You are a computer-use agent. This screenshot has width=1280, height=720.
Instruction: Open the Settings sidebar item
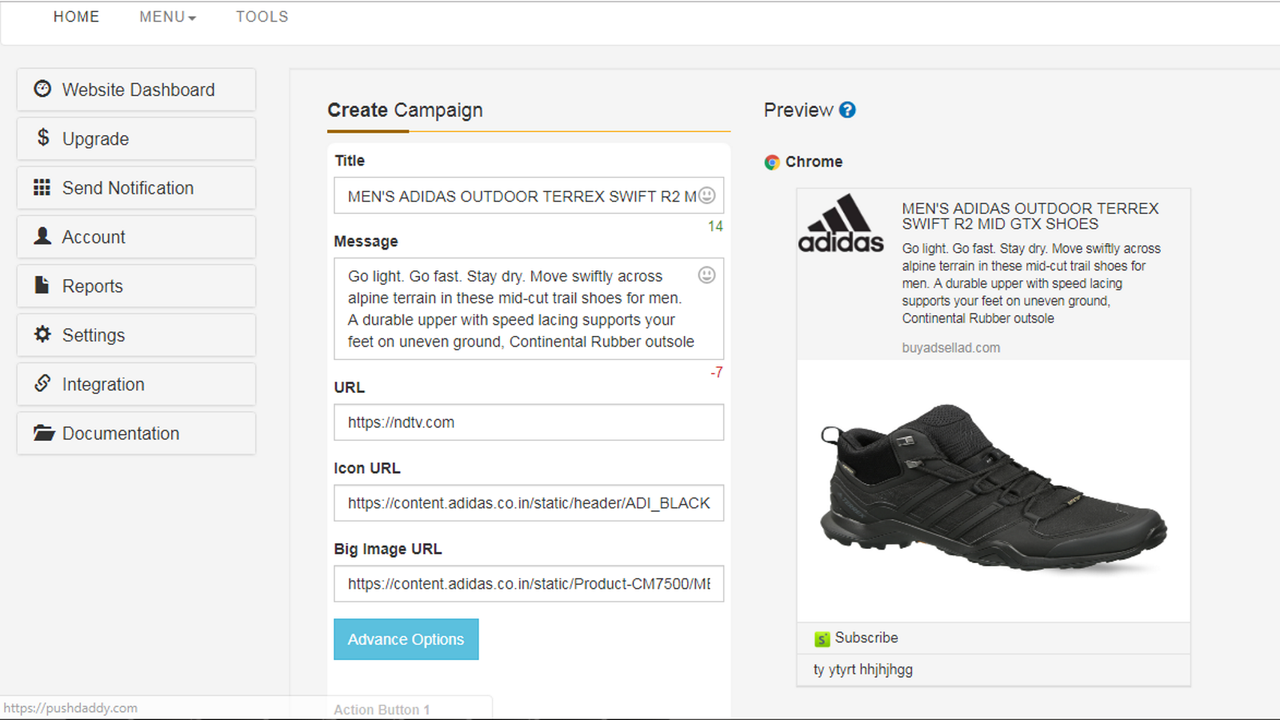tap(136, 335)
